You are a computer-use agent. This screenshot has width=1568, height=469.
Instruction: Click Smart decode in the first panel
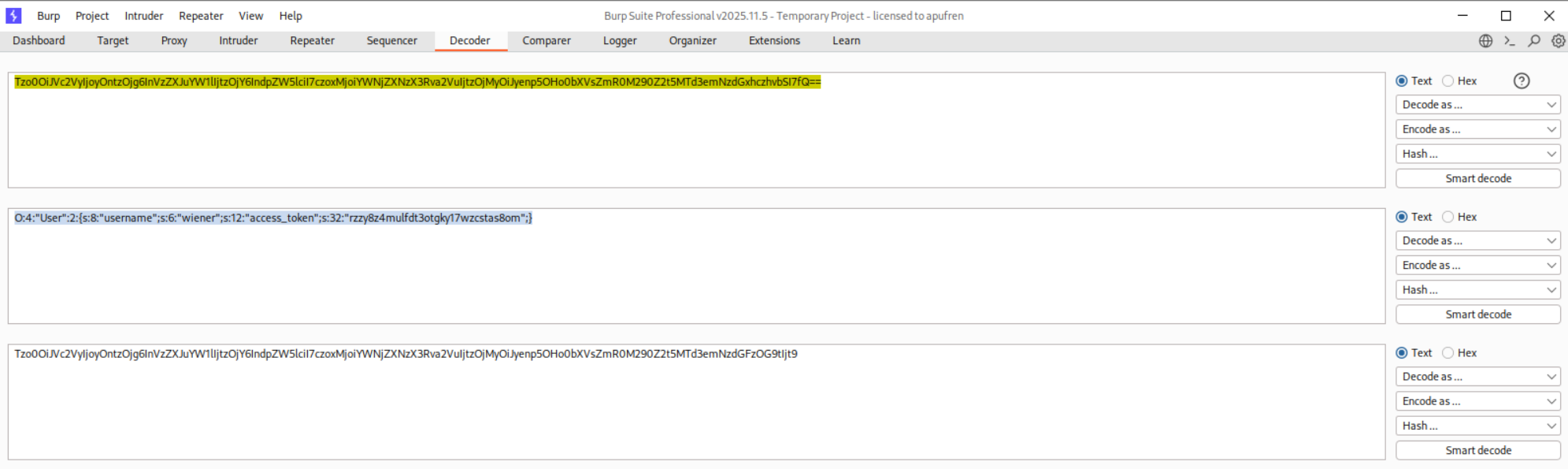pyautogui.click(x=1477, y=179)
